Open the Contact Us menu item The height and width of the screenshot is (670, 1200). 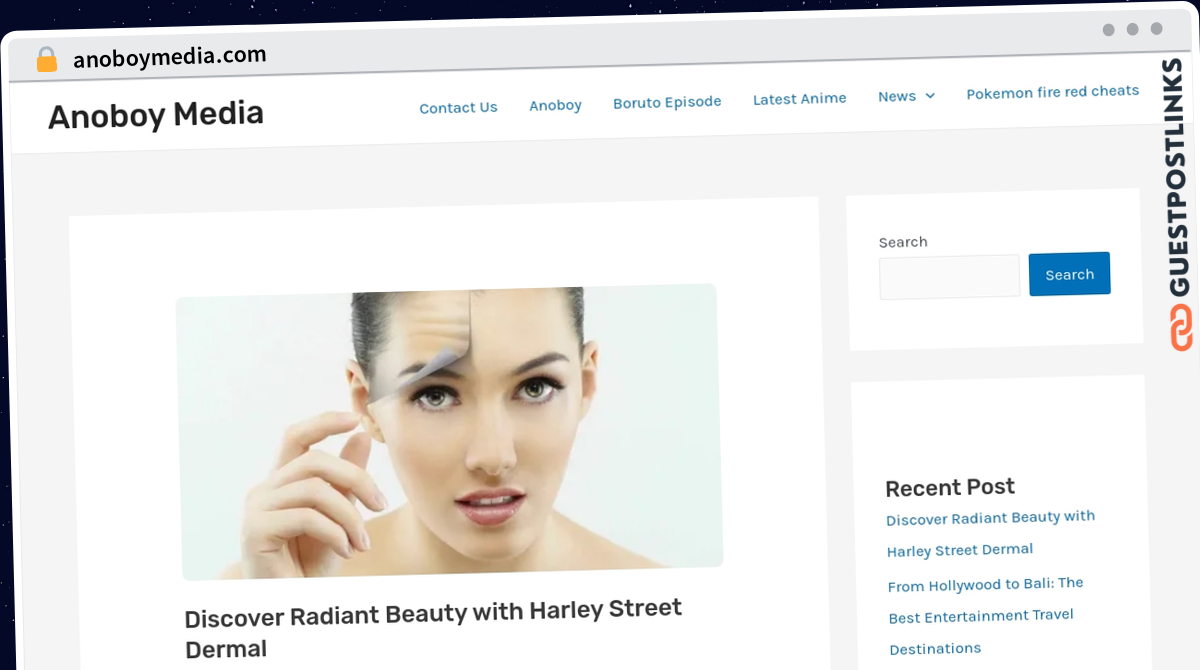458,107
